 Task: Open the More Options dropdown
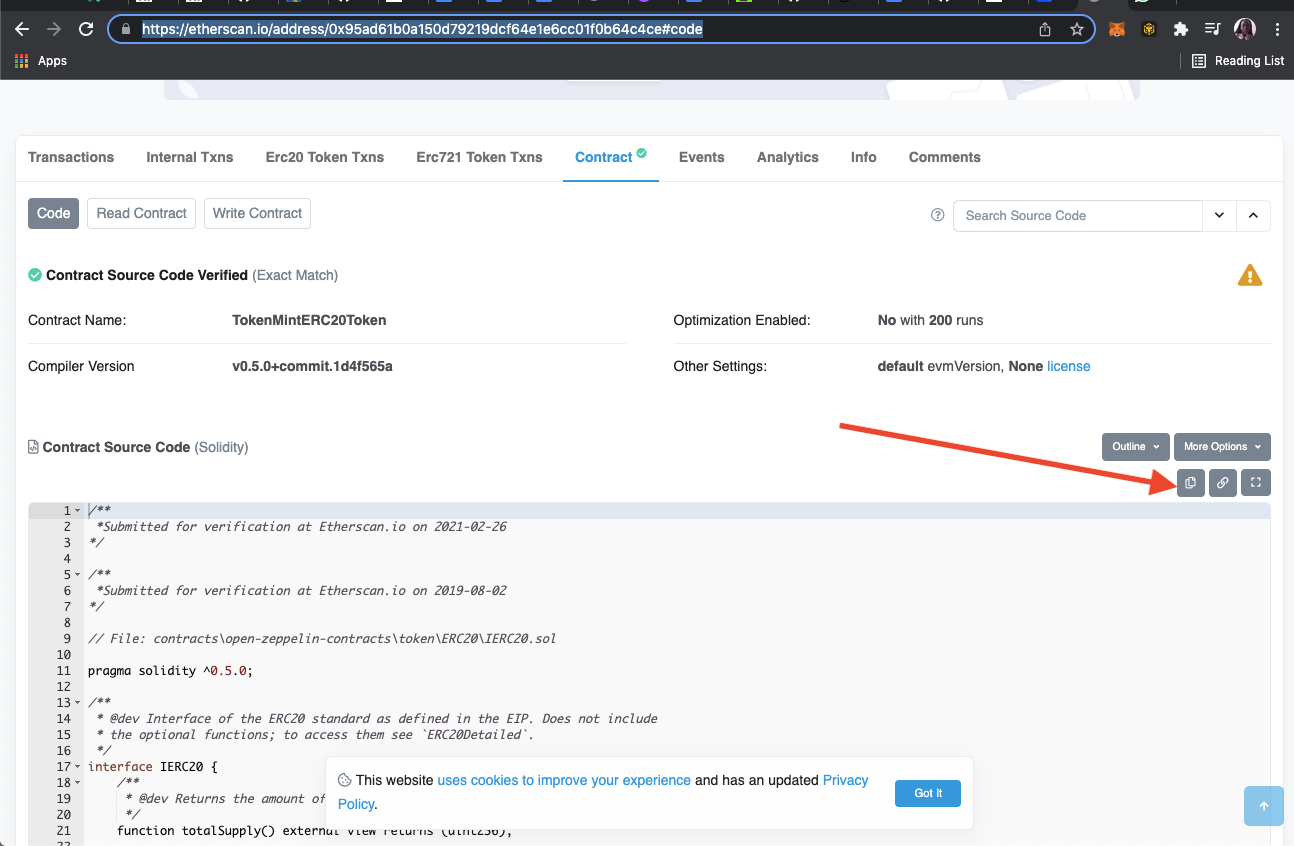(1222, 447)
